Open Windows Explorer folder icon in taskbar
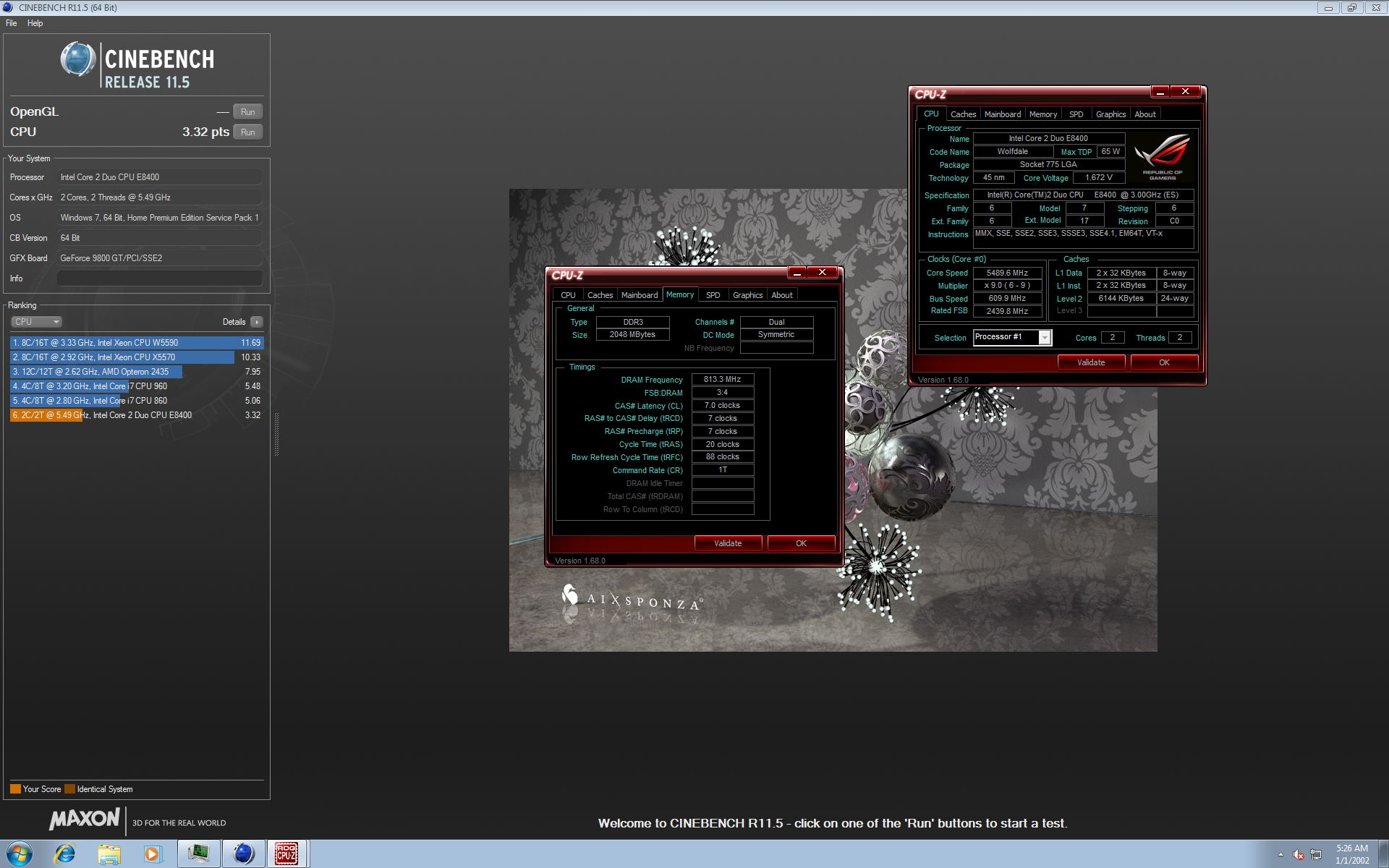This screenshot has height=868, width=1389. click(109, 854)
